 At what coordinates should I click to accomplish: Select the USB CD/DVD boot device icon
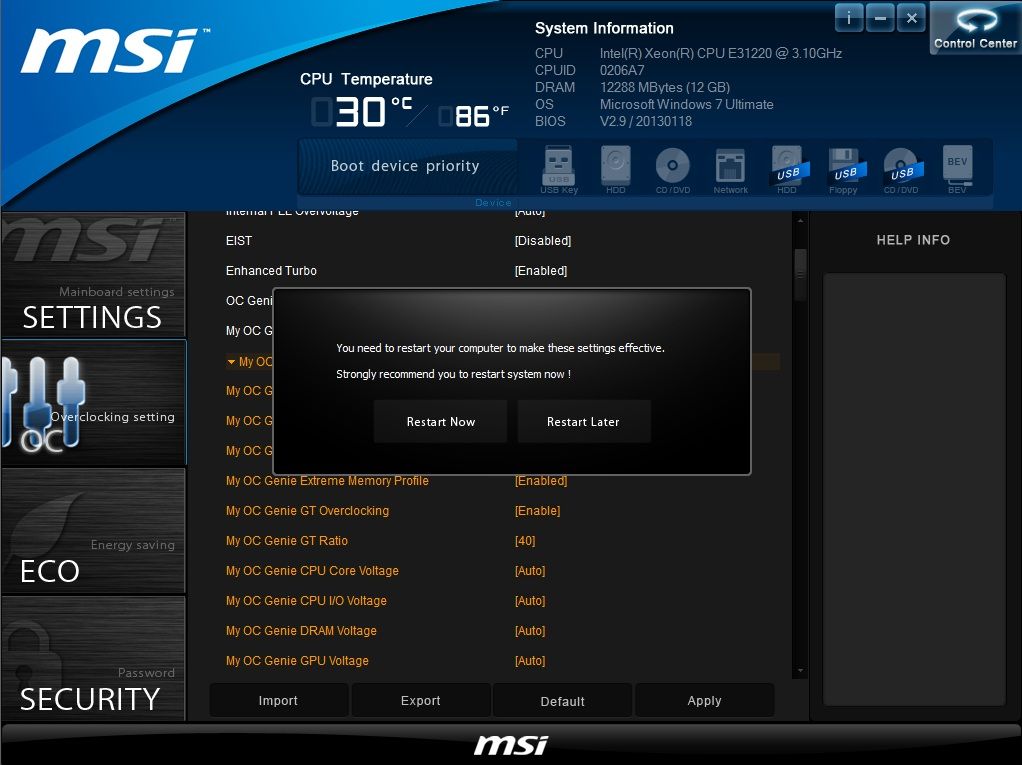[x=901, y=169]
